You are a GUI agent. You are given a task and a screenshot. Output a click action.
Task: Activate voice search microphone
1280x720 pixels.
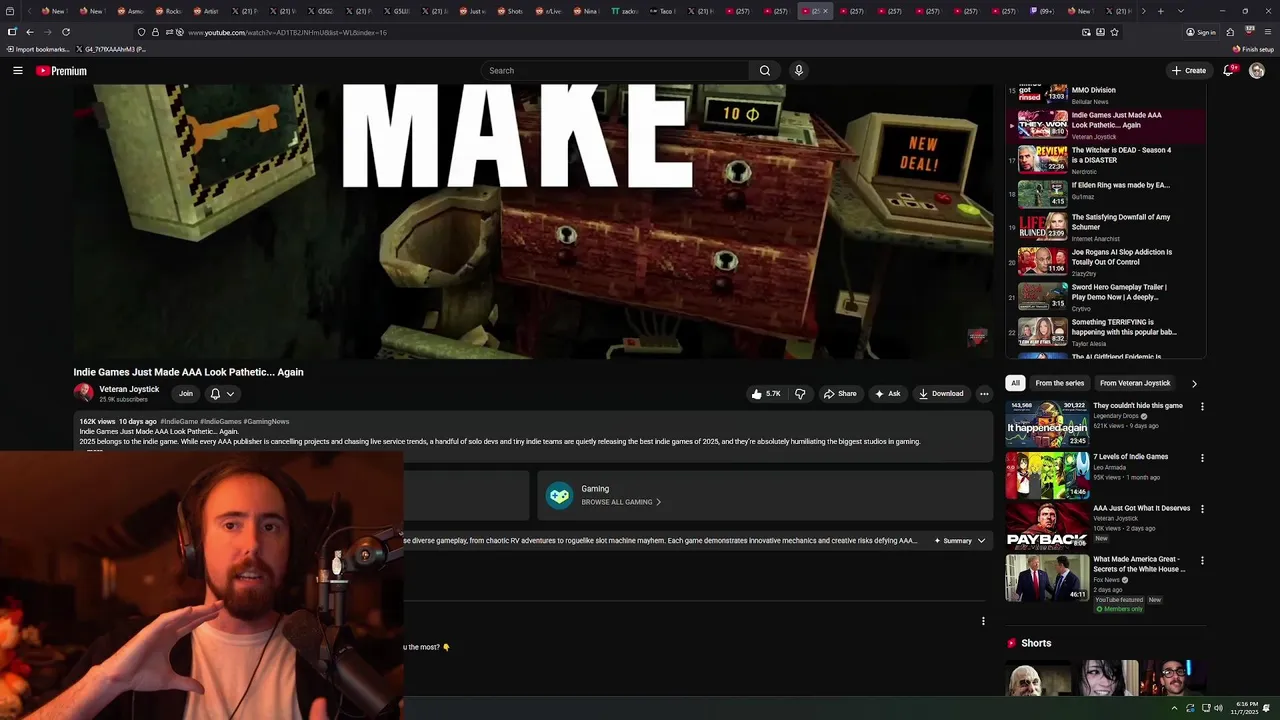(x=798, y=71)
